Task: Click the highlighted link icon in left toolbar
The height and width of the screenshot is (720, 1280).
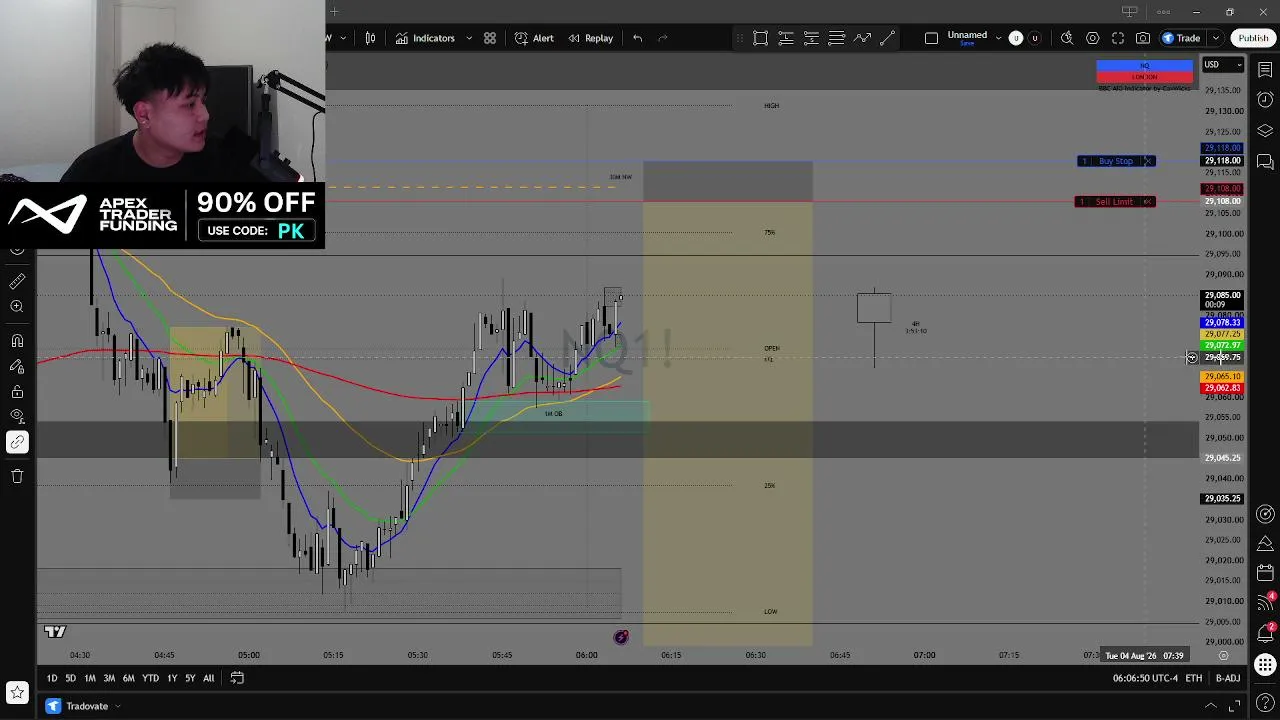Action: coord(17,441)
